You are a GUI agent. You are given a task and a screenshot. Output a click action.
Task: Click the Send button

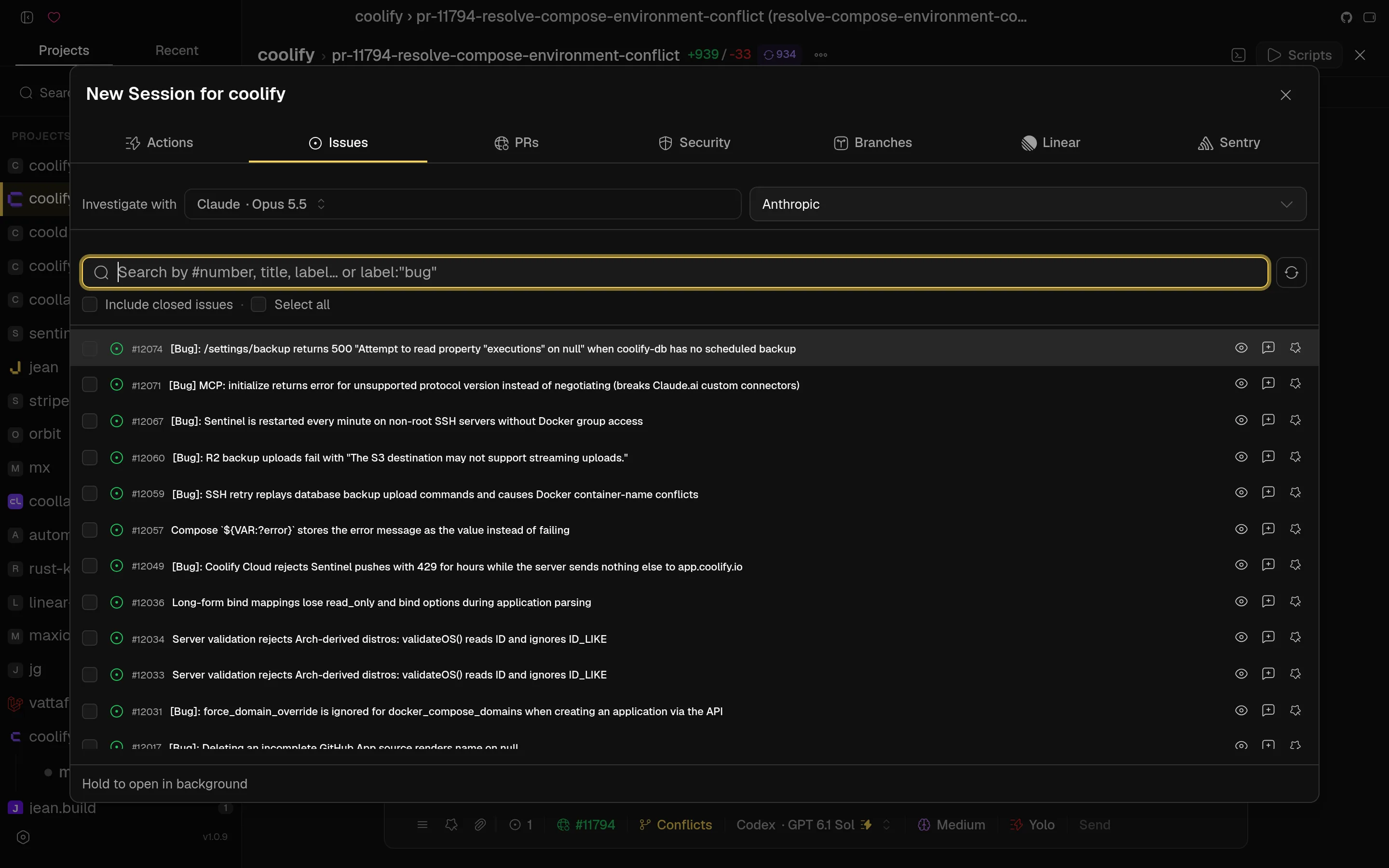(1094, 825)
